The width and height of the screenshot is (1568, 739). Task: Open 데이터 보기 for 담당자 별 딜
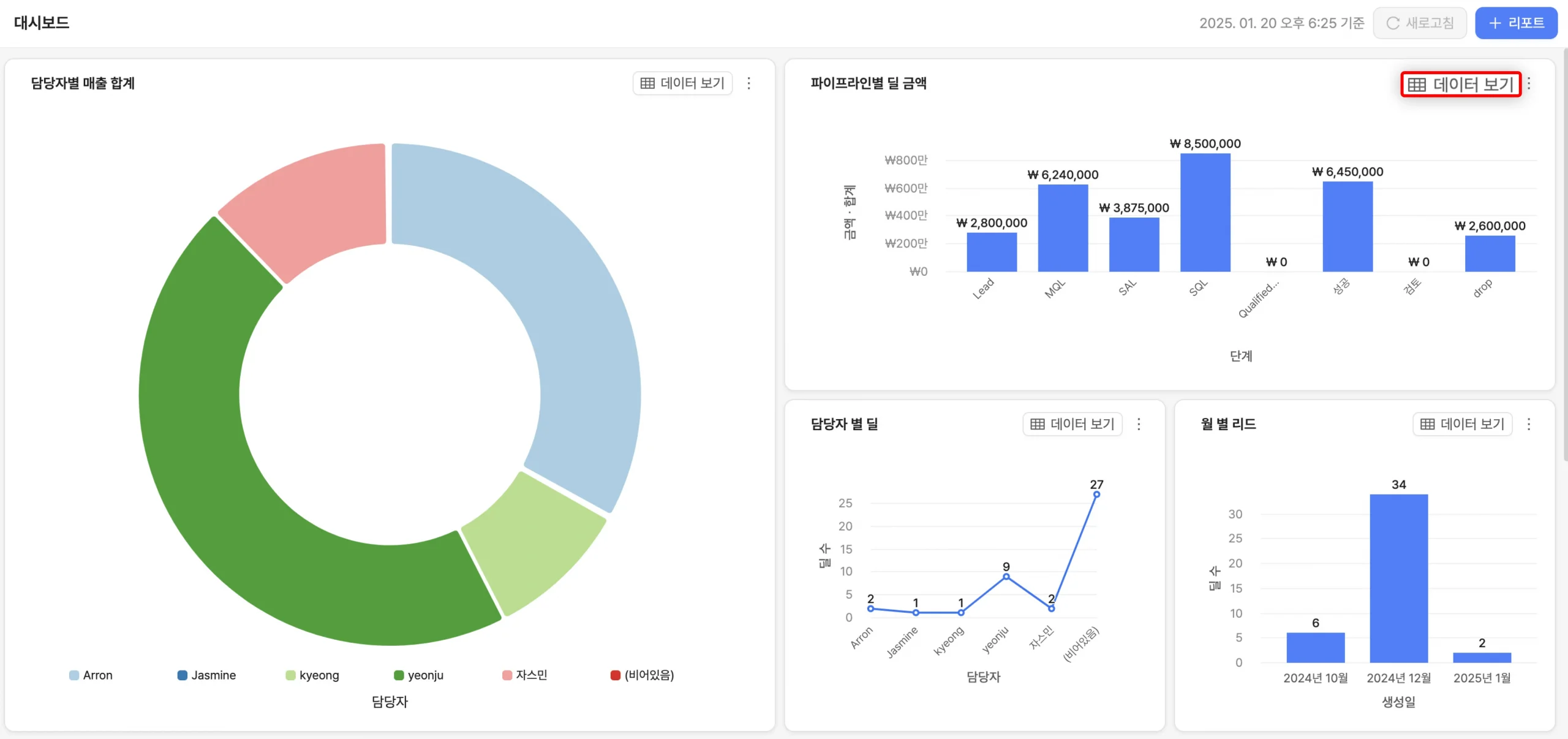tap(1072, 424)
